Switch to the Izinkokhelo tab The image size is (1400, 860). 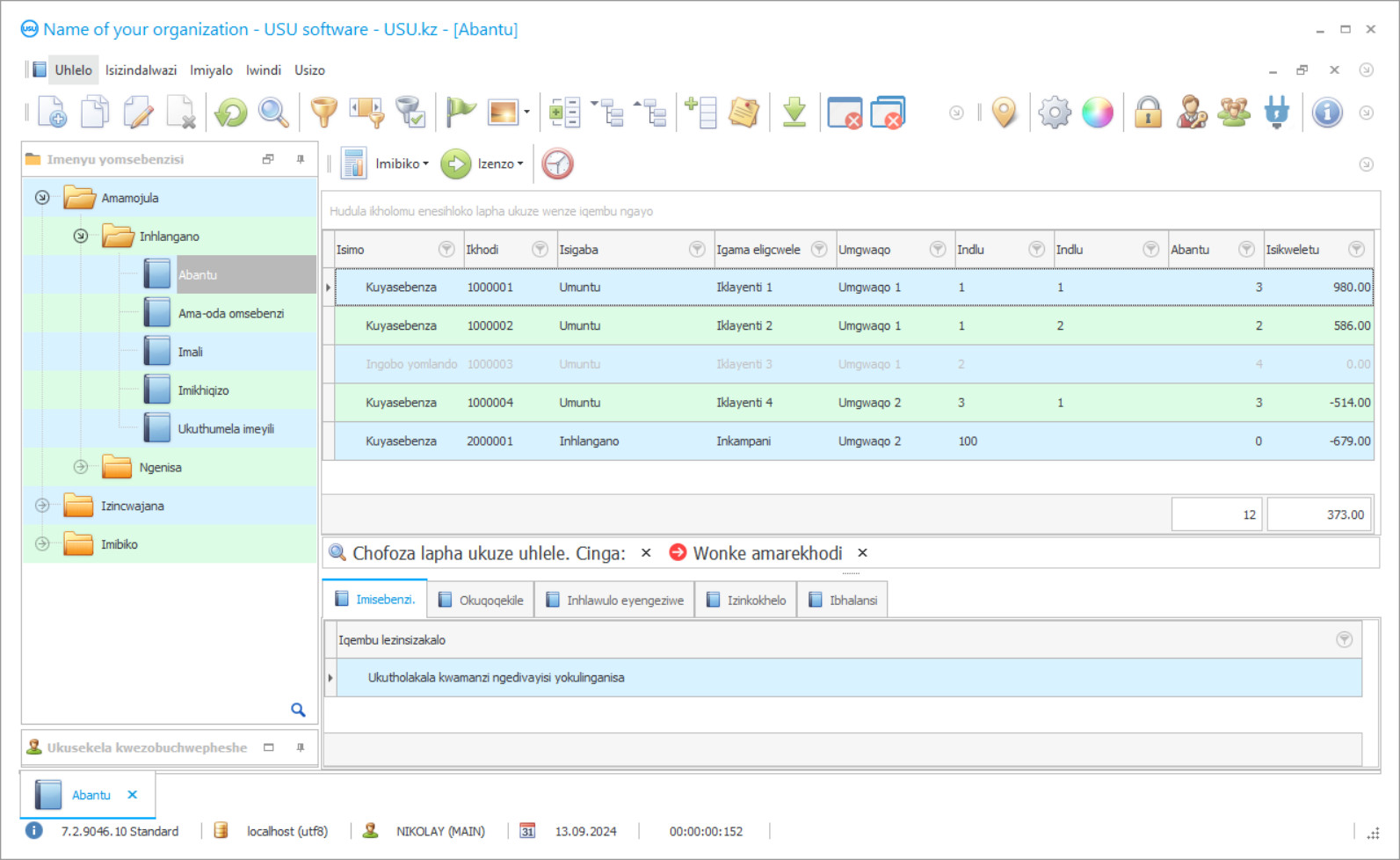point(746,600)
